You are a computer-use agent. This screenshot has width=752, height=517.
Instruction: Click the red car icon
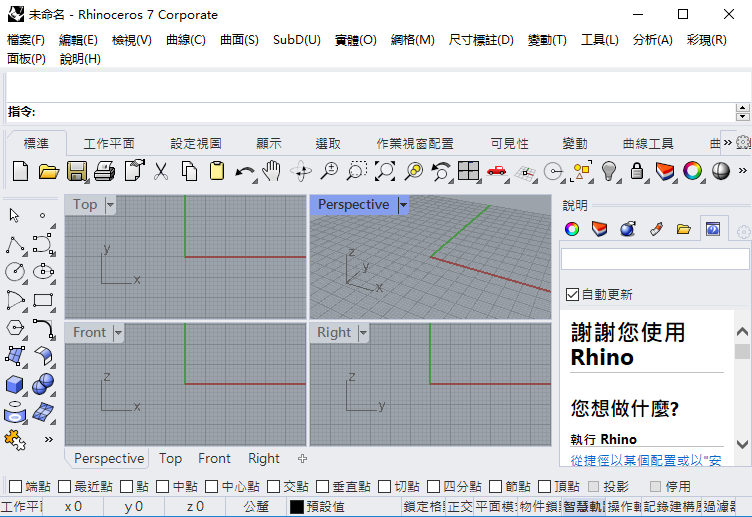(496, 171)
